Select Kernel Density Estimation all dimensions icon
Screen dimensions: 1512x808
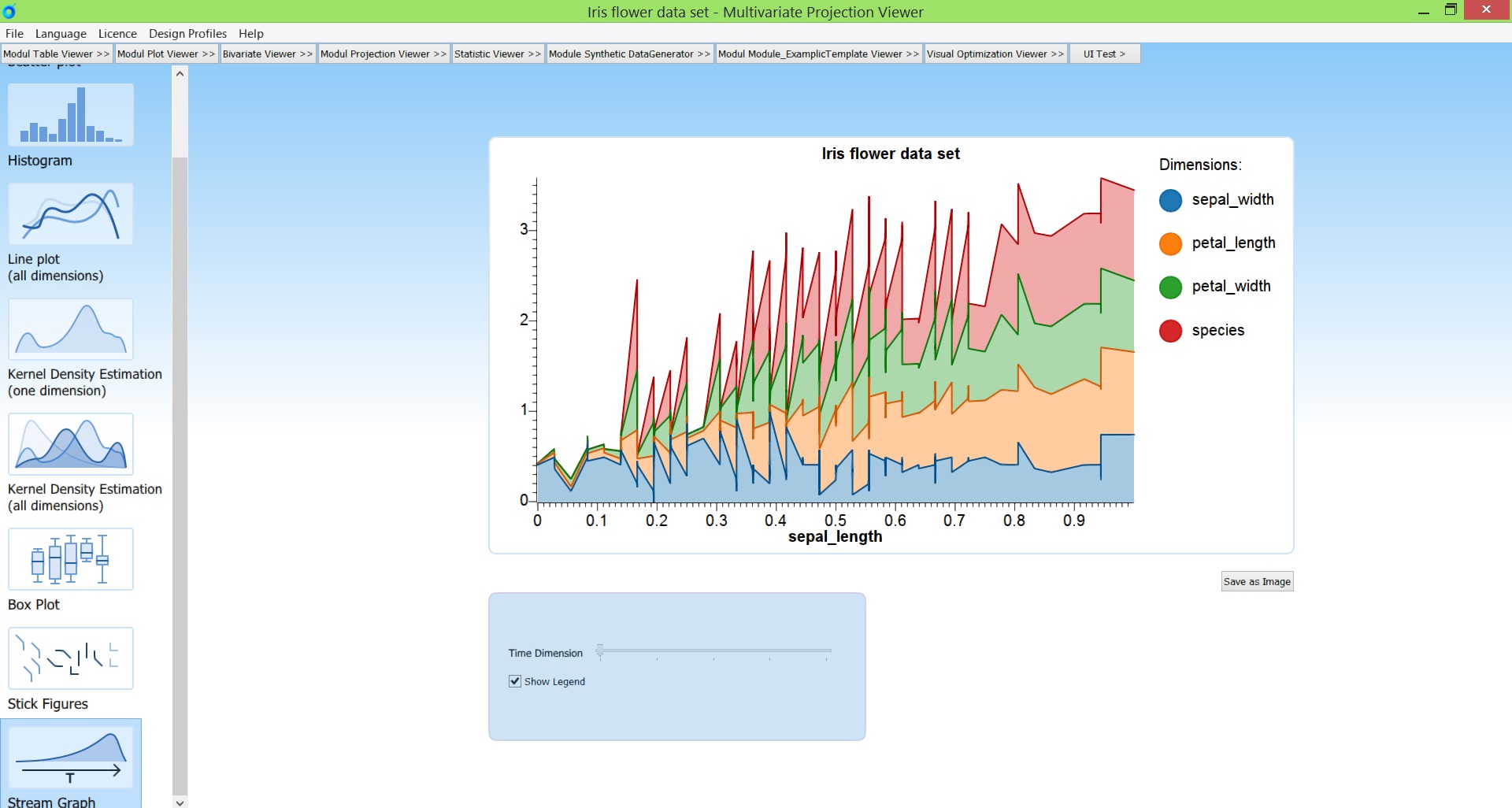point(71,444)
